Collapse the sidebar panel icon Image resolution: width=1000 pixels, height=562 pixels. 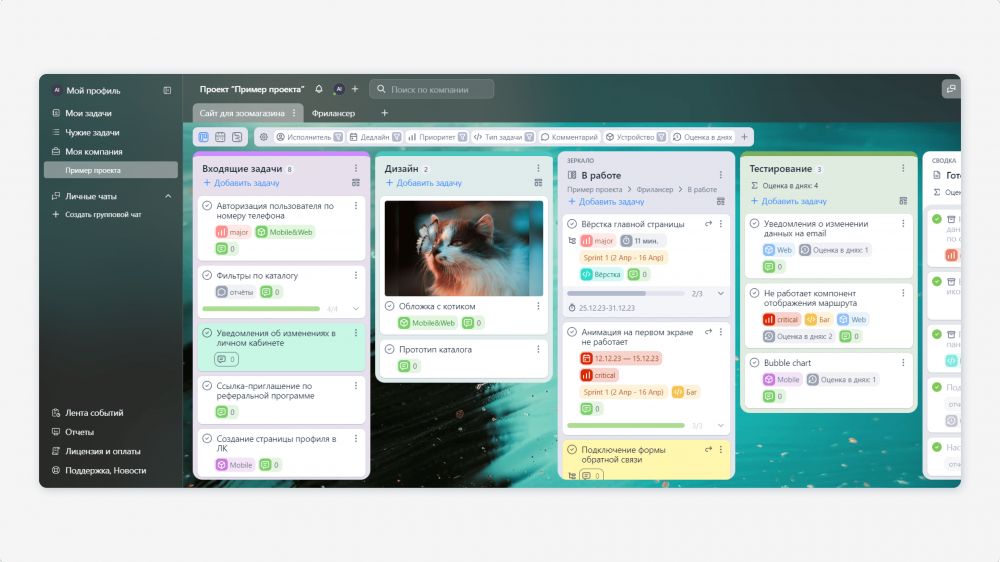pos(167,91)
